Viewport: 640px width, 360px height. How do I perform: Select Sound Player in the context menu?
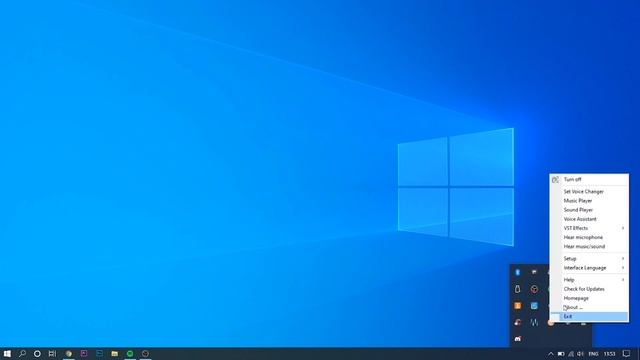pos(589,210)
